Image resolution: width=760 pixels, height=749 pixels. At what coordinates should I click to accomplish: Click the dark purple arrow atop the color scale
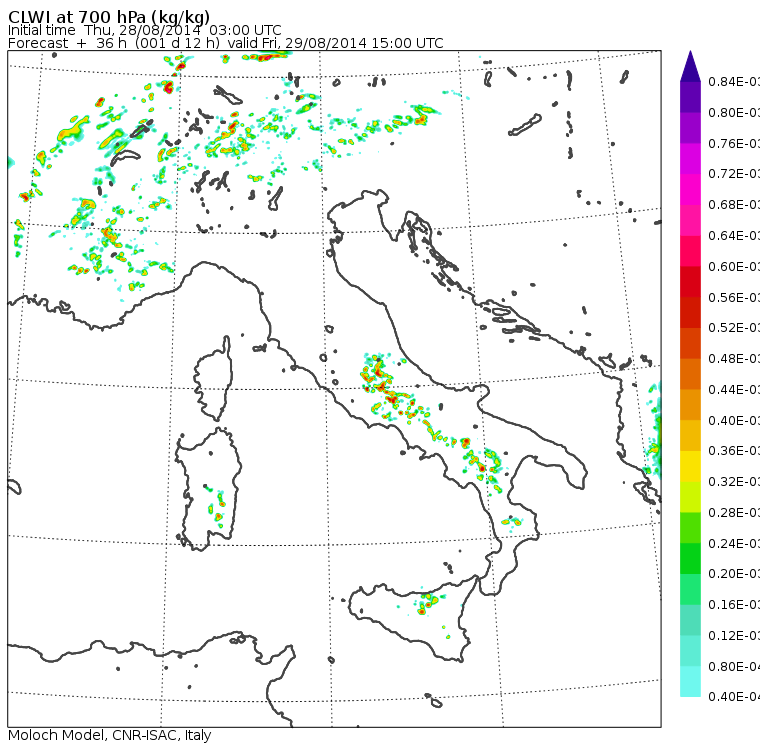690,66
